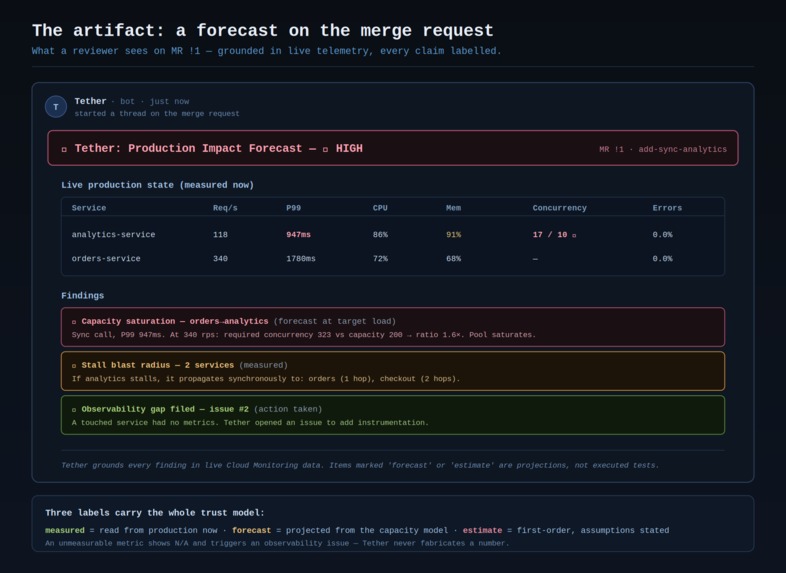Click the 72% CPU value
This screenshot has width=786, height=573.
(x=380, y=259)
